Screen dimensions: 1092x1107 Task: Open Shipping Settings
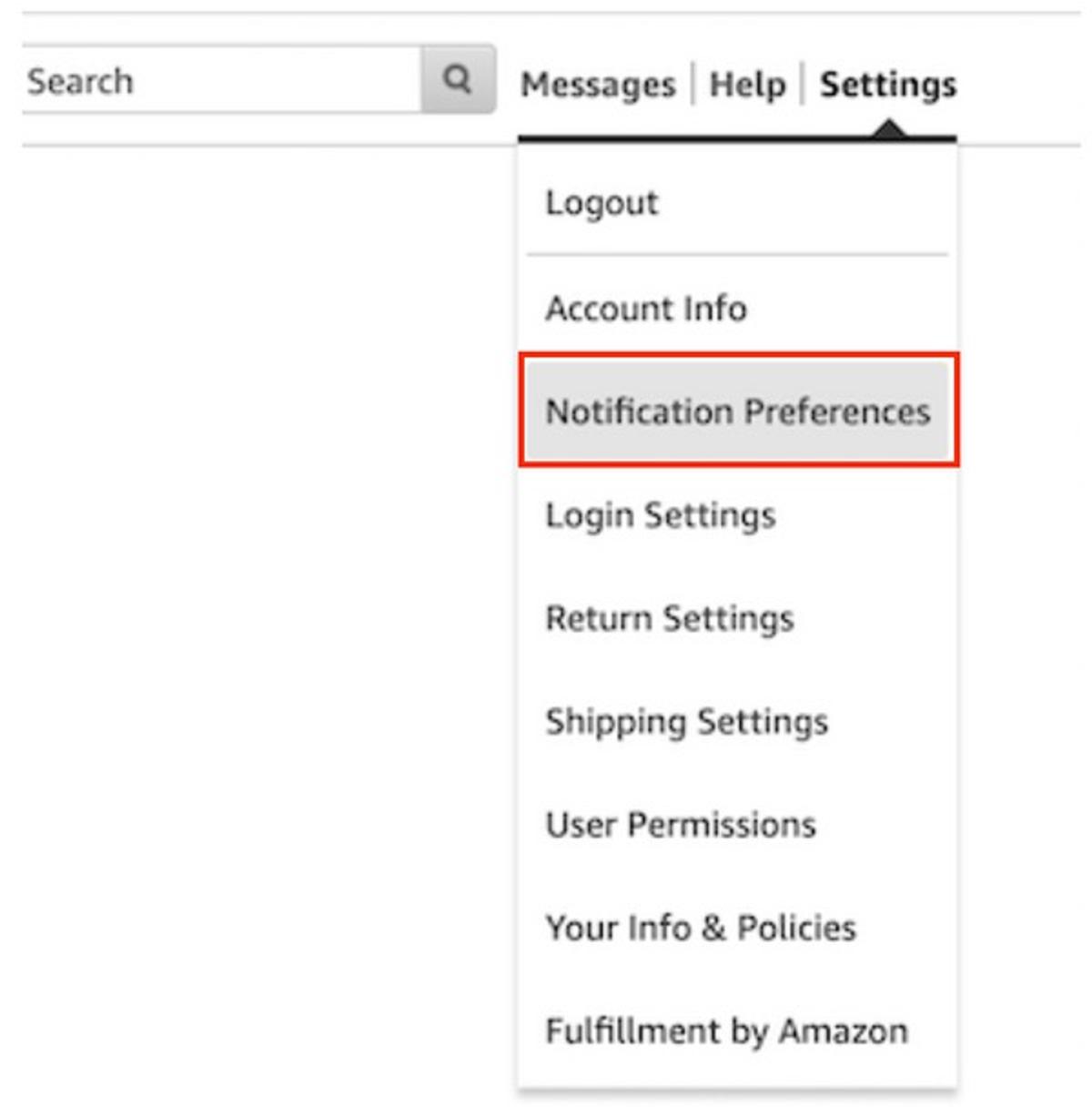pyautogui.click(x=686, y=722)
